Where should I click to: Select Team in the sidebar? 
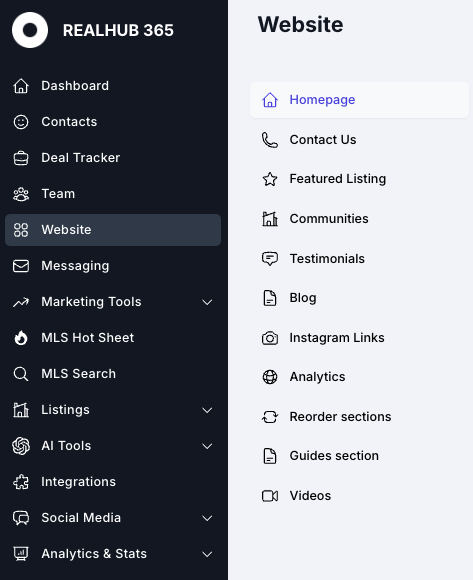(58, 194)
